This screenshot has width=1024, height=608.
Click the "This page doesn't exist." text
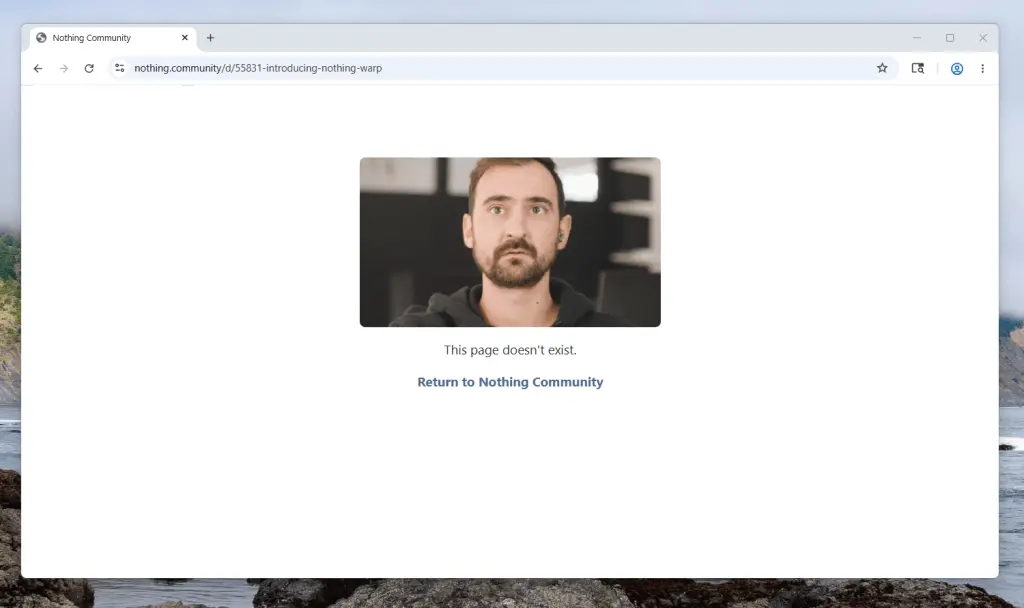[x=510, y=350]
